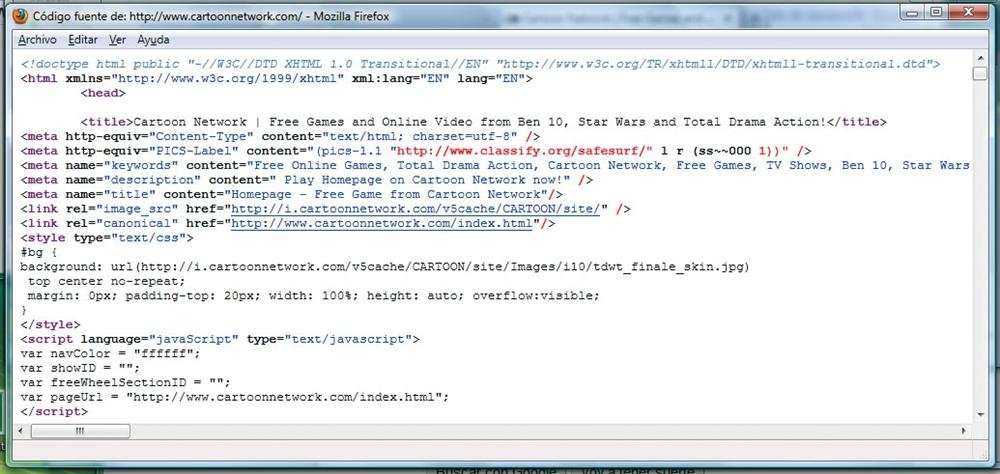Click the var pageUrl line
The image size is (1000, 474).
(235, 397)
